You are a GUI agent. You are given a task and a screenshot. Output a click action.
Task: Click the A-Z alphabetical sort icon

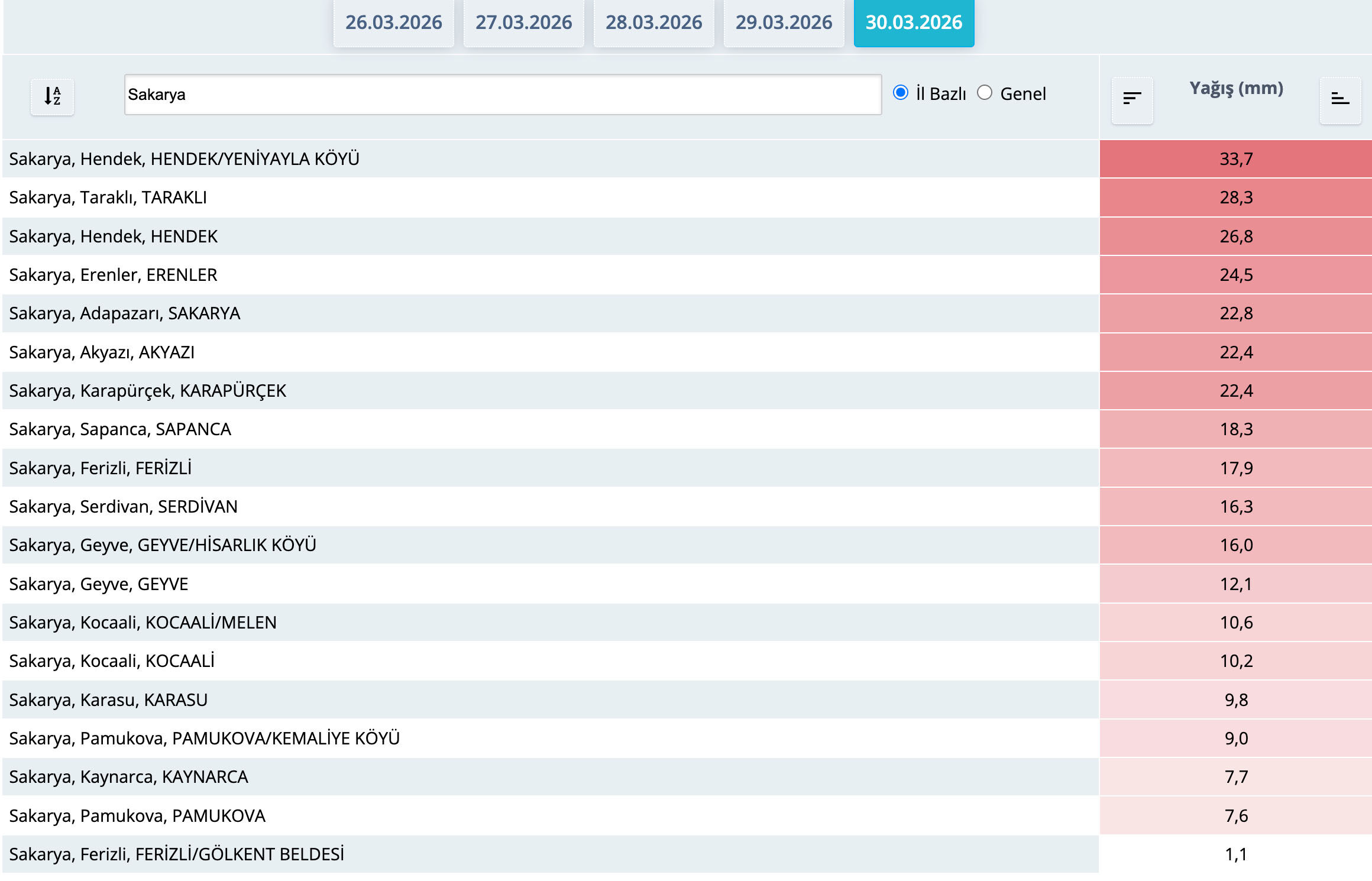pos(52,96)
